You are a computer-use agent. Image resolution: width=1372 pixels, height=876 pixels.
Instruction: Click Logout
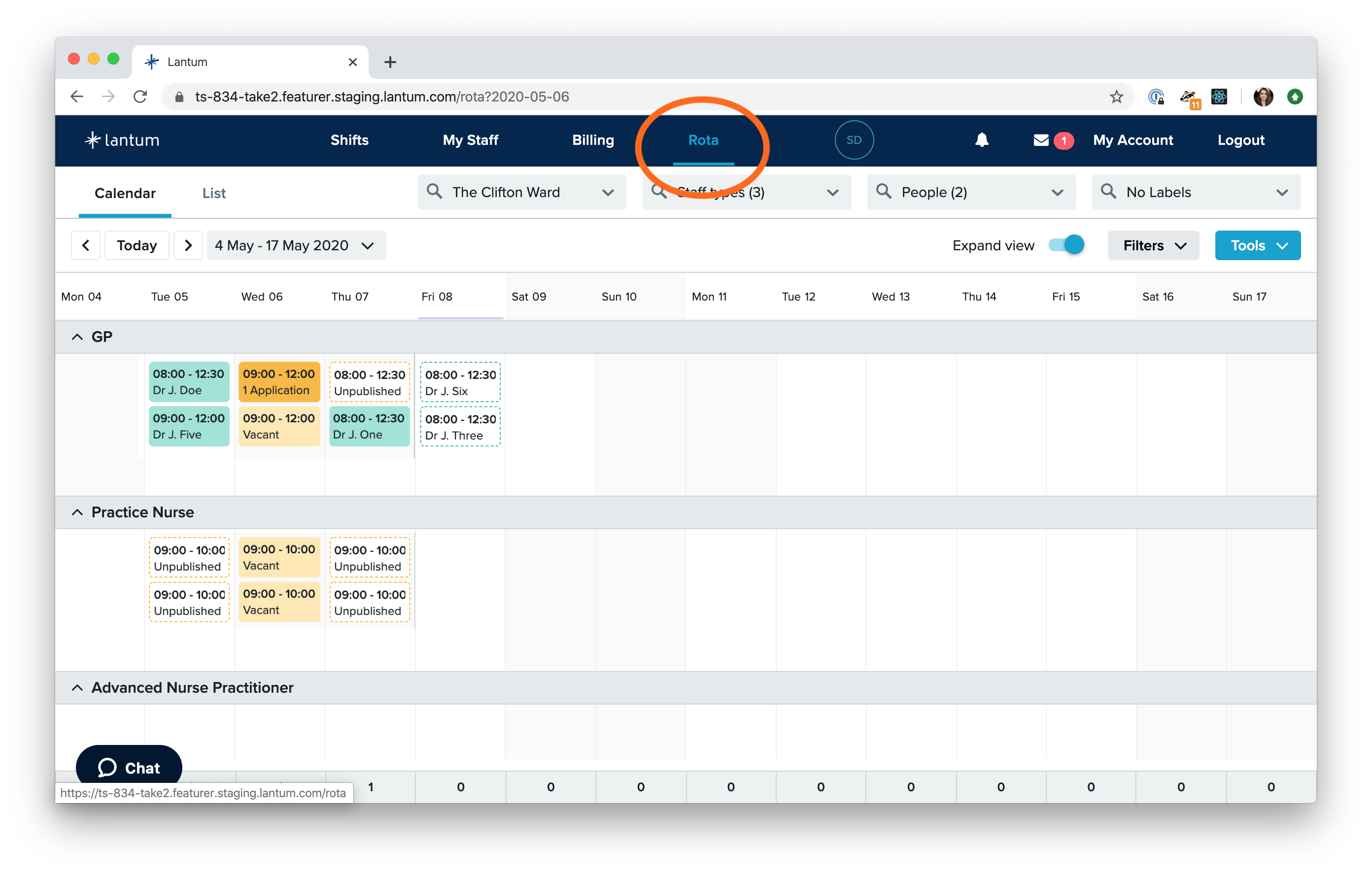coord(1240,140)
